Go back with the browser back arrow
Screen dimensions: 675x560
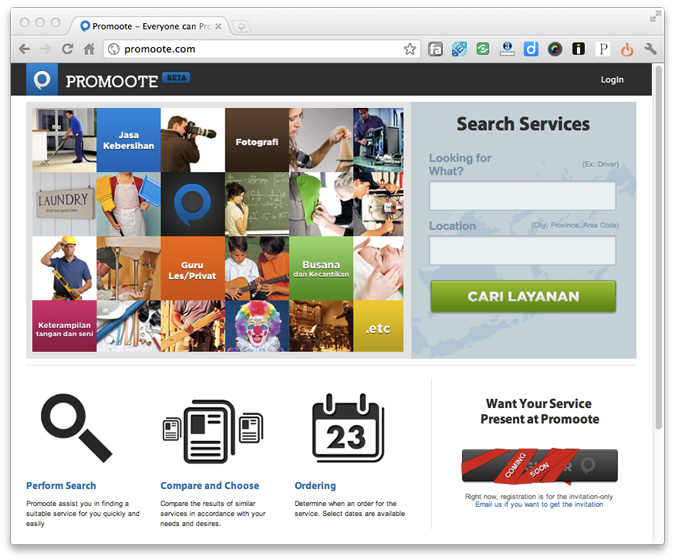coord(25,49)
